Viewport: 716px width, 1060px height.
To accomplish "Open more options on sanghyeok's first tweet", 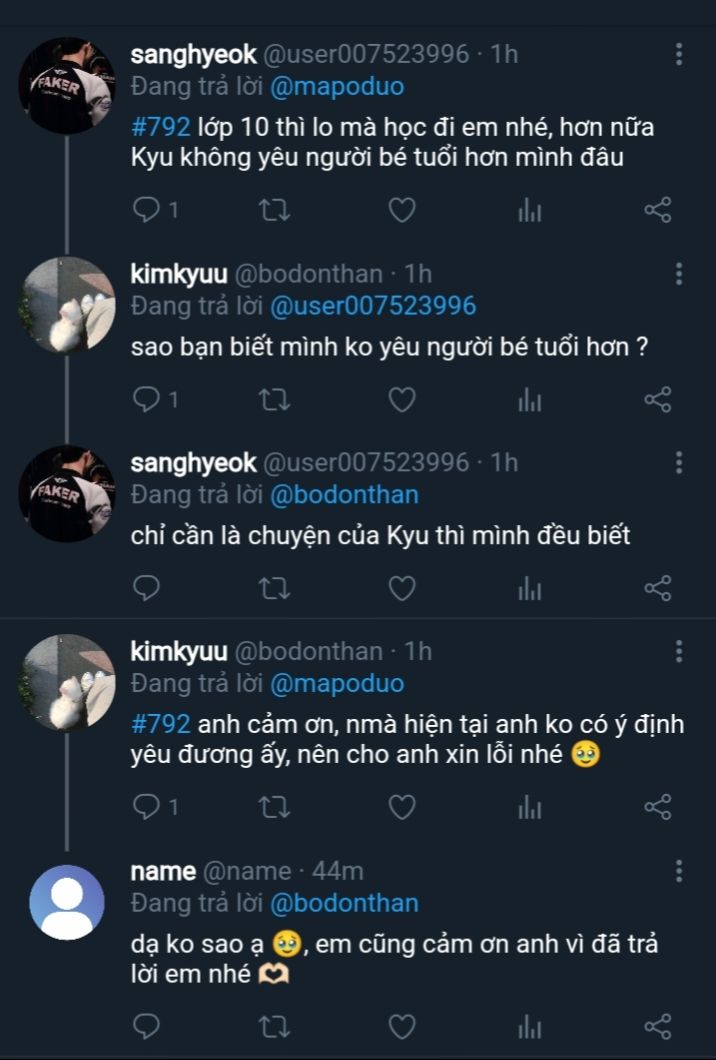I will pyautogui.click(x=679, y=55).
